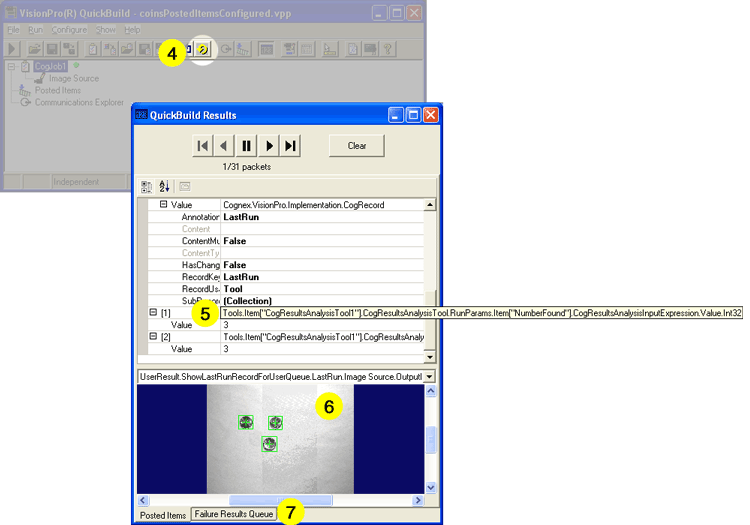Click the circled yellow icon in QuickBuild toolbar
Image resolution: width=750 pixels, height=525 pixels.
tap(203, 49)
